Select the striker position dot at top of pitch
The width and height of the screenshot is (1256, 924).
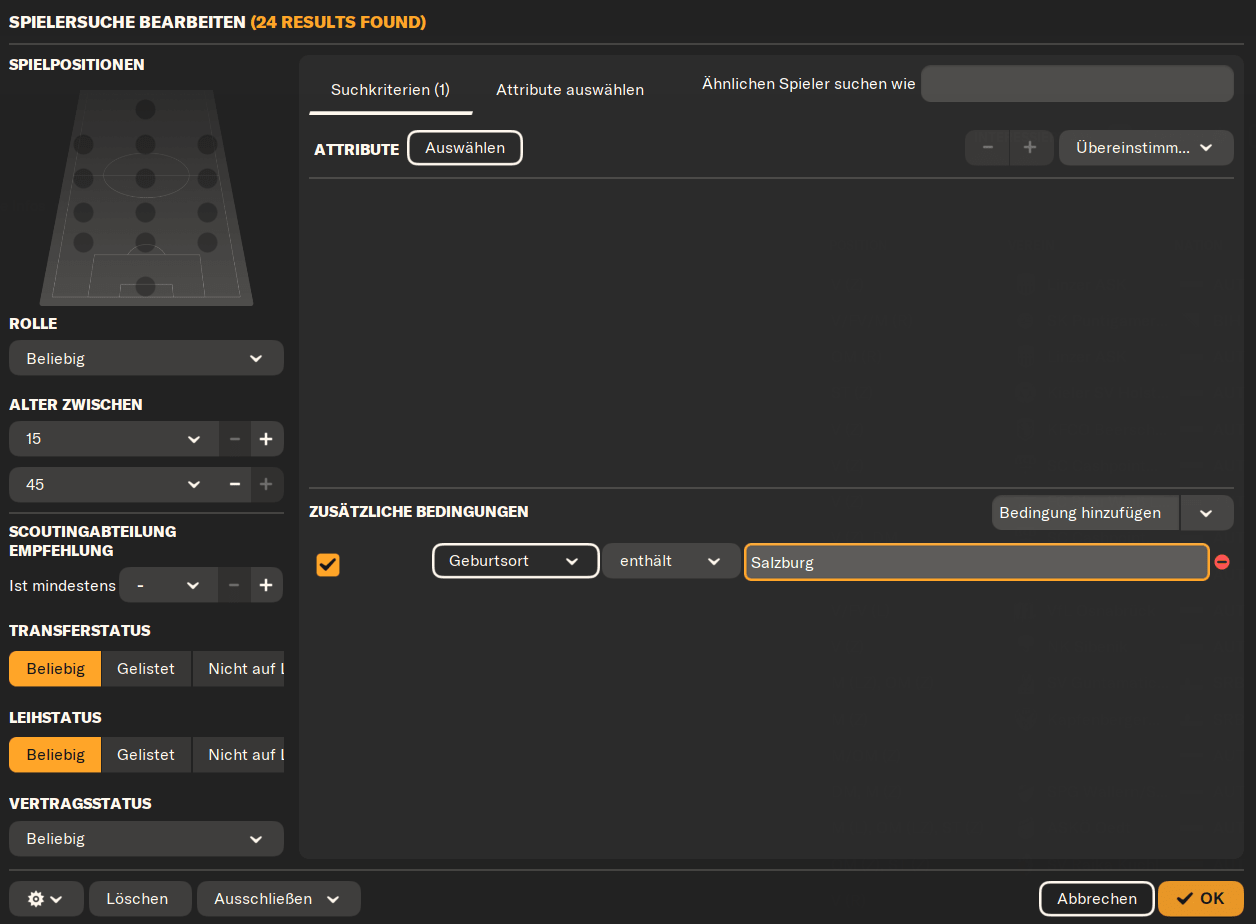(x=146, y=109)
